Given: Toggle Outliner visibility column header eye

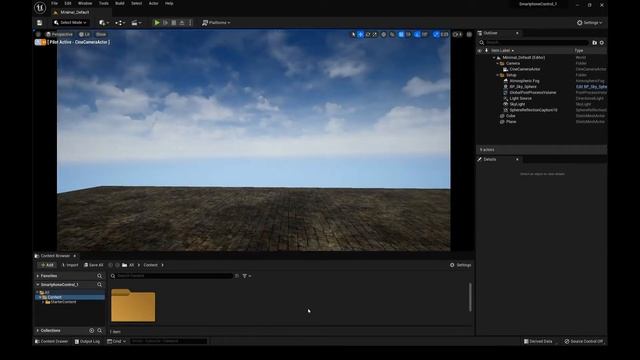Looking at the screenshot, I should pyautogui.click(x=480, y=51).
